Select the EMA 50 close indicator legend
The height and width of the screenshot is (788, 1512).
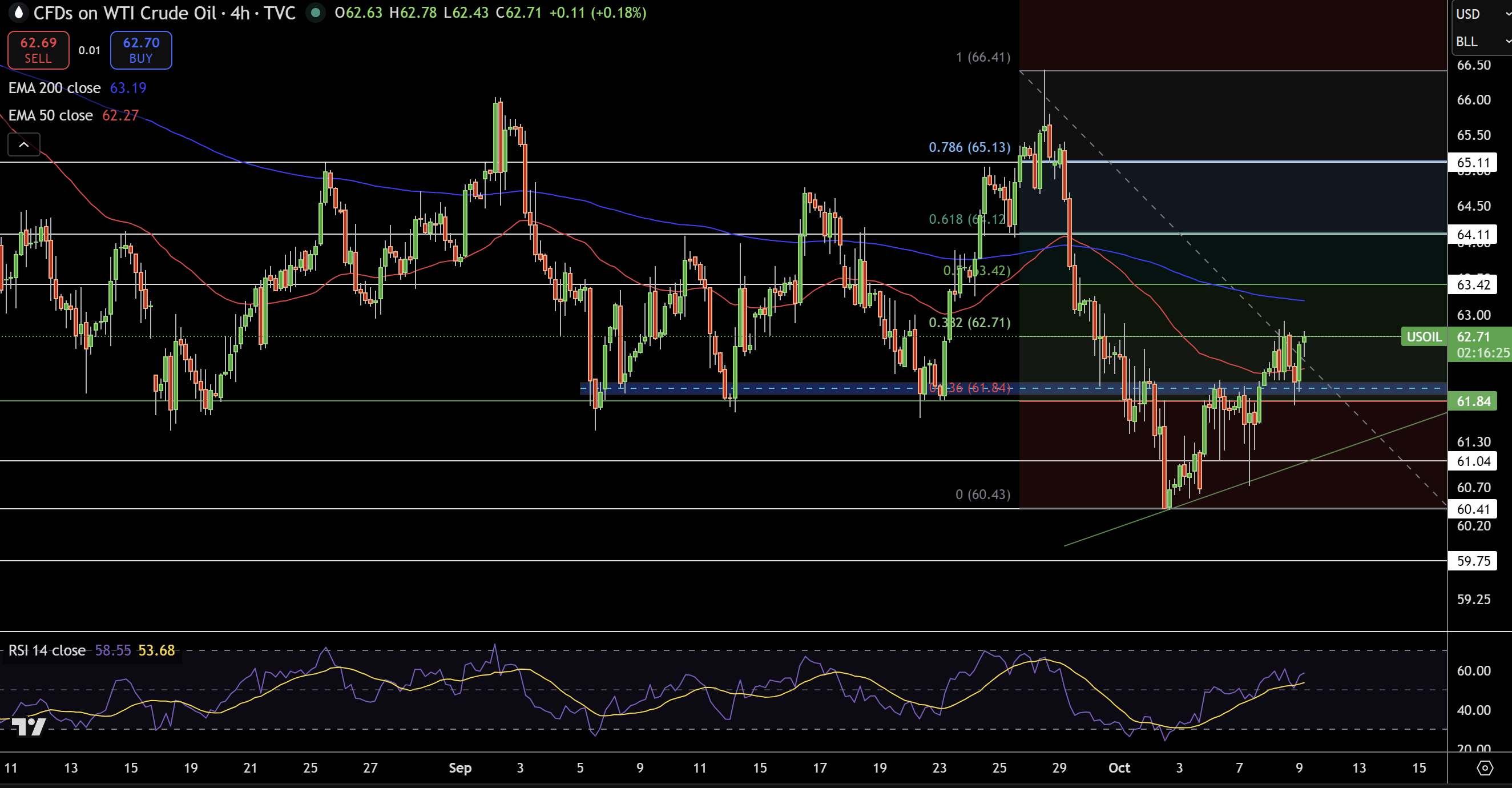50,115
